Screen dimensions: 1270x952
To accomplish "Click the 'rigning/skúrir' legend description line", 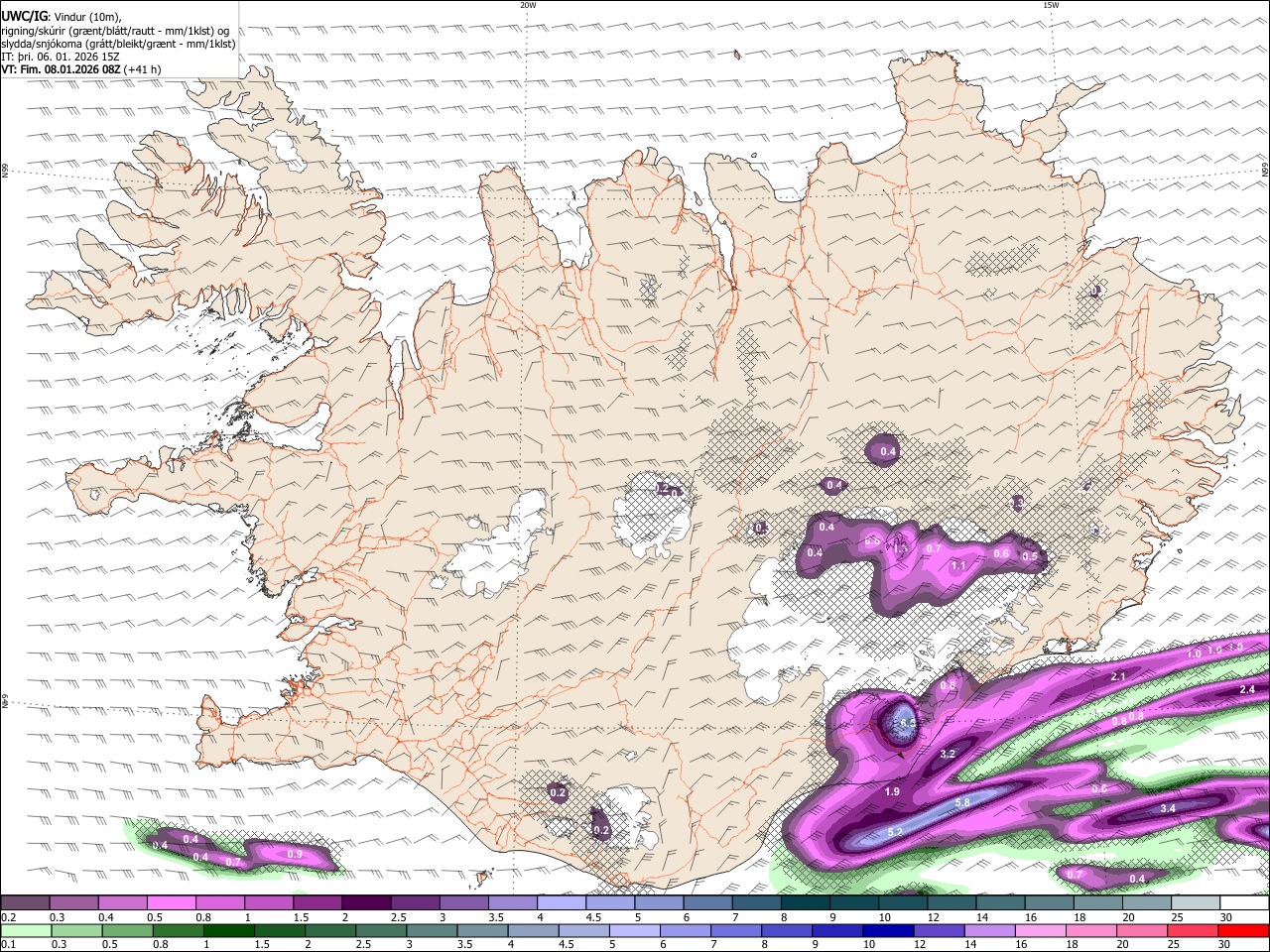I will tap(115, 31).
